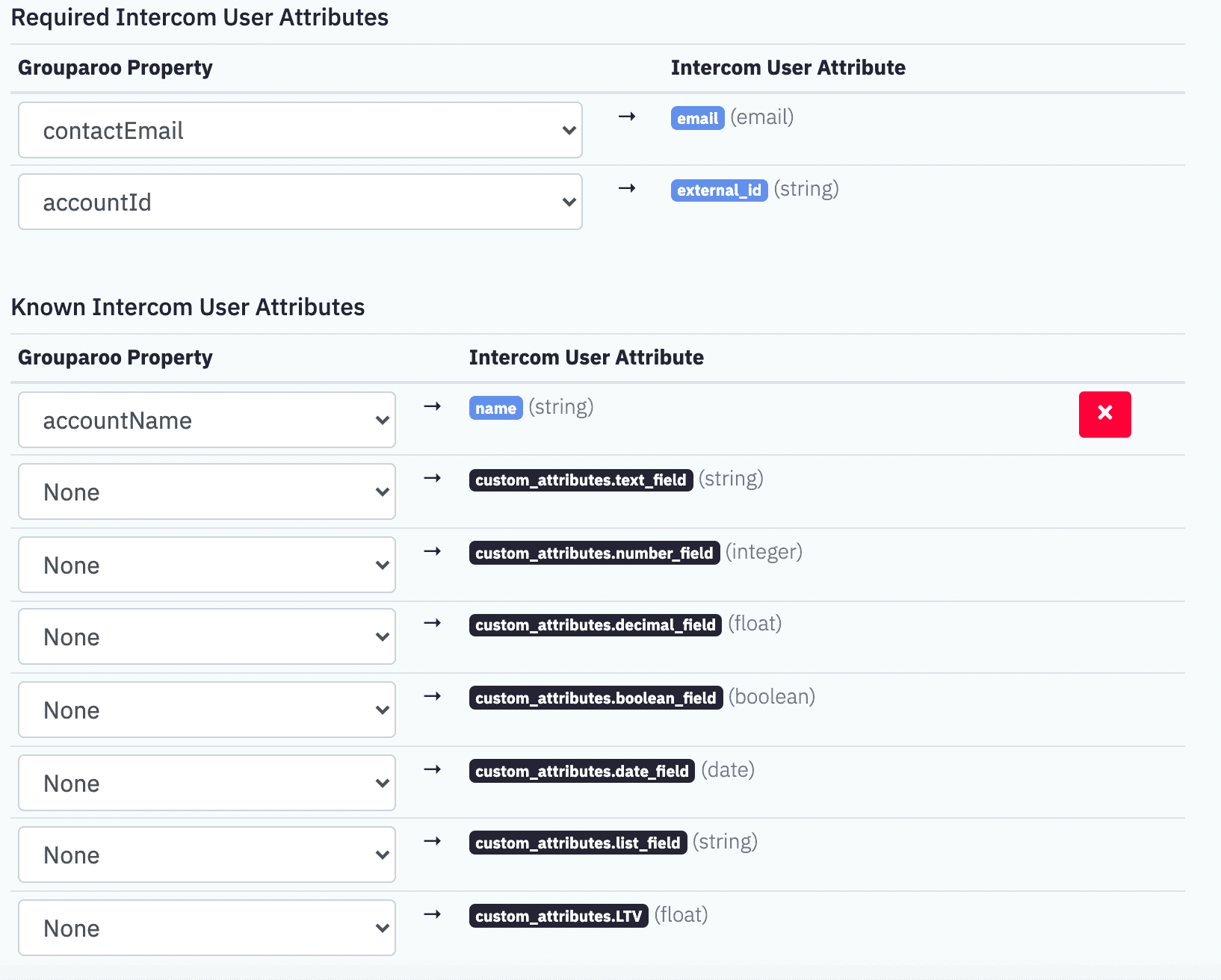Screen dimensions: 1221x980
Task: Open the accountId property dropdown
Action: pos(300,202)
